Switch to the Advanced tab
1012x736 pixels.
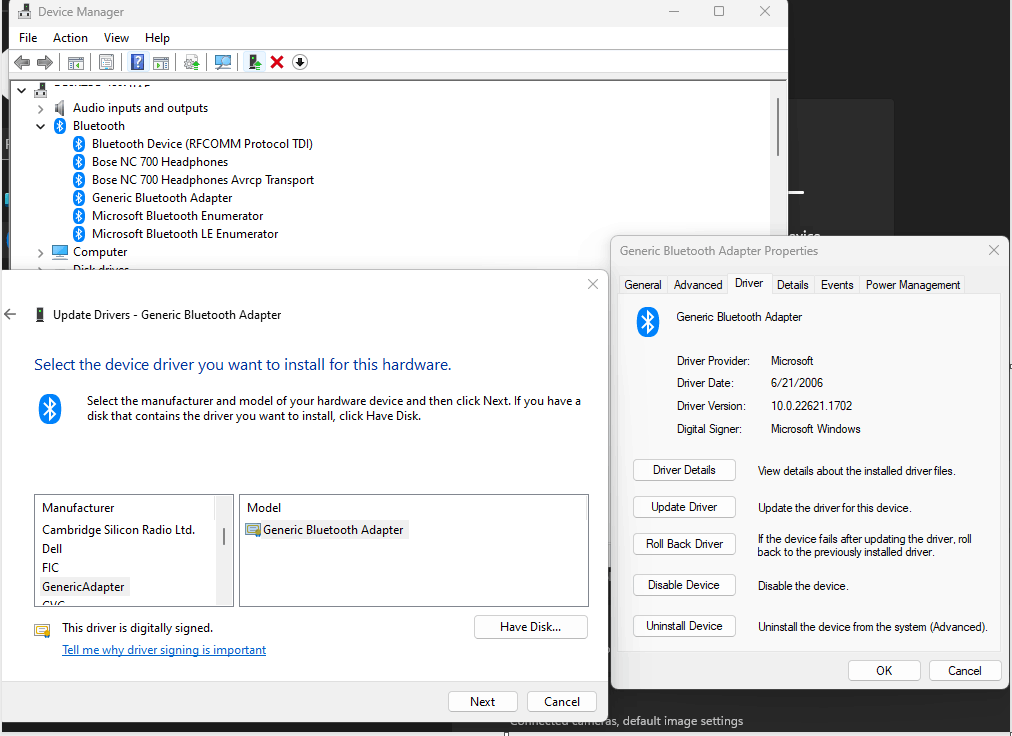click(698, 285)
